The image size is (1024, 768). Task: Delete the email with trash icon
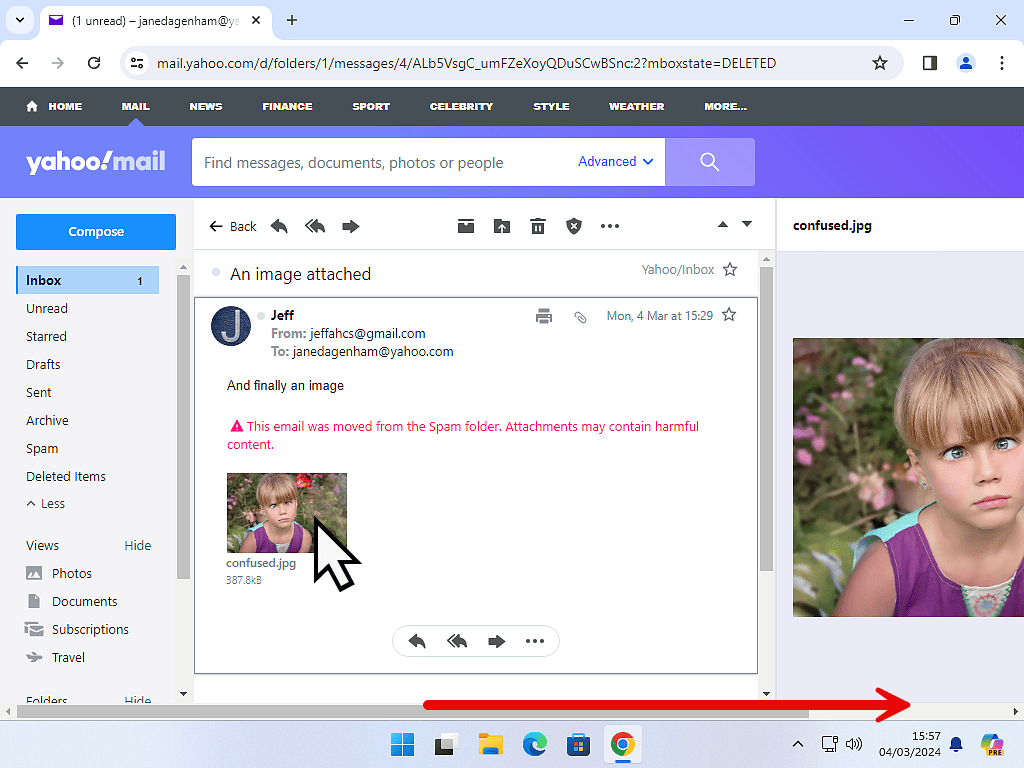click(538, 227)
